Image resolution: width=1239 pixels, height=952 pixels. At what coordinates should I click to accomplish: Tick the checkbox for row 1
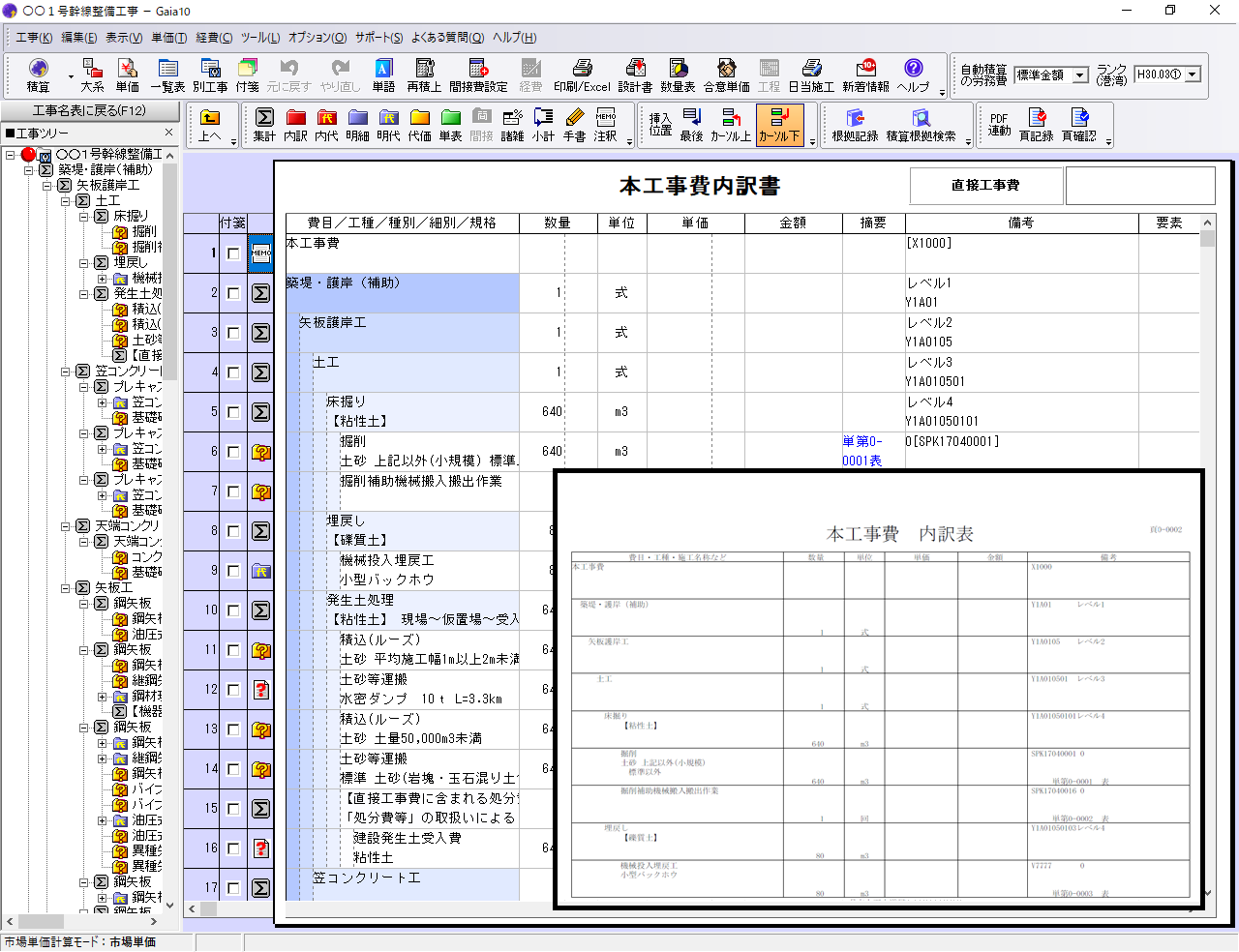click(x=233, y=253)
